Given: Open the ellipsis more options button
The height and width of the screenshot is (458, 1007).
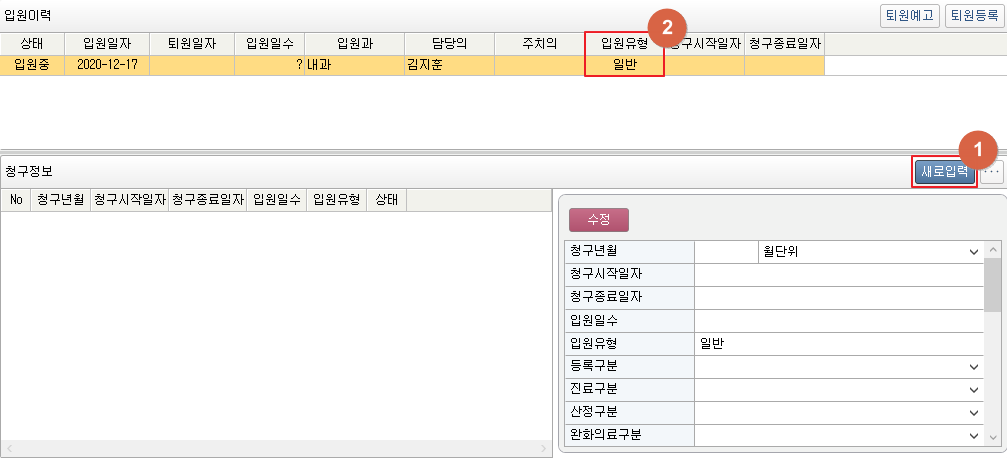Looking at the screenshot, I should click(991, 172).
